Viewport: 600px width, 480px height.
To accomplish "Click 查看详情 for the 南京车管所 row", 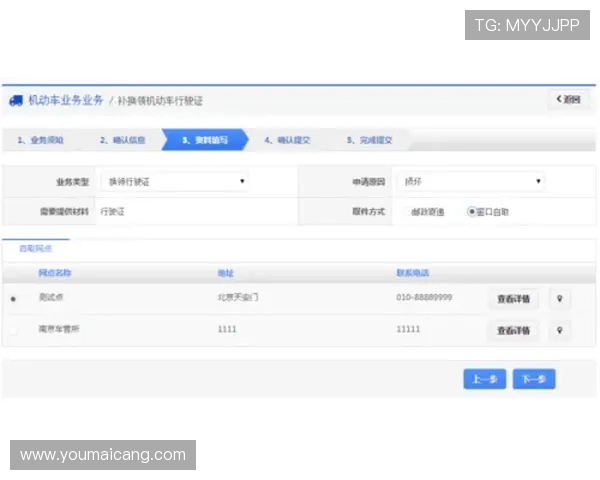I will click(x=513, y=331).
